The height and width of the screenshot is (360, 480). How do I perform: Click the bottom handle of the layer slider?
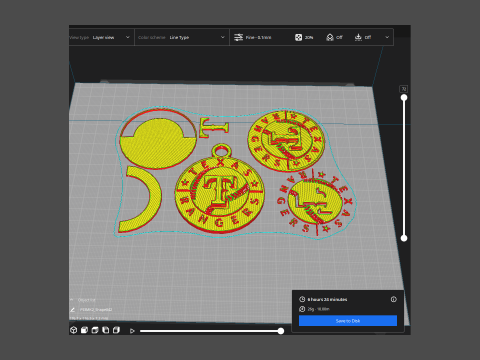404,238
